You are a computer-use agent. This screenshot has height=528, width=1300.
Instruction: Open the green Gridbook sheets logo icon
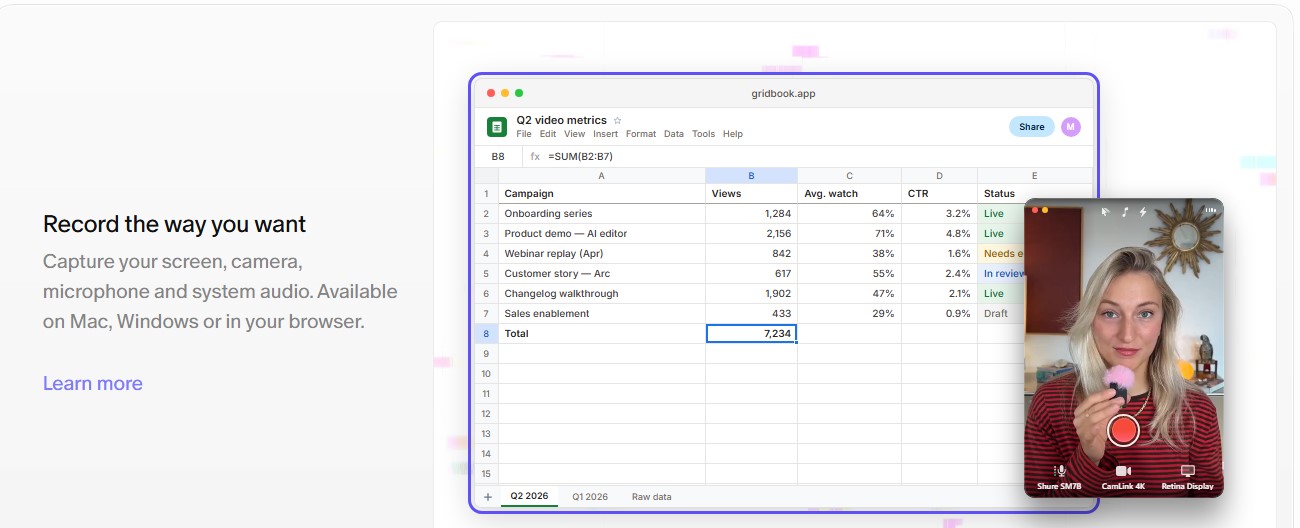pos(496,127)
